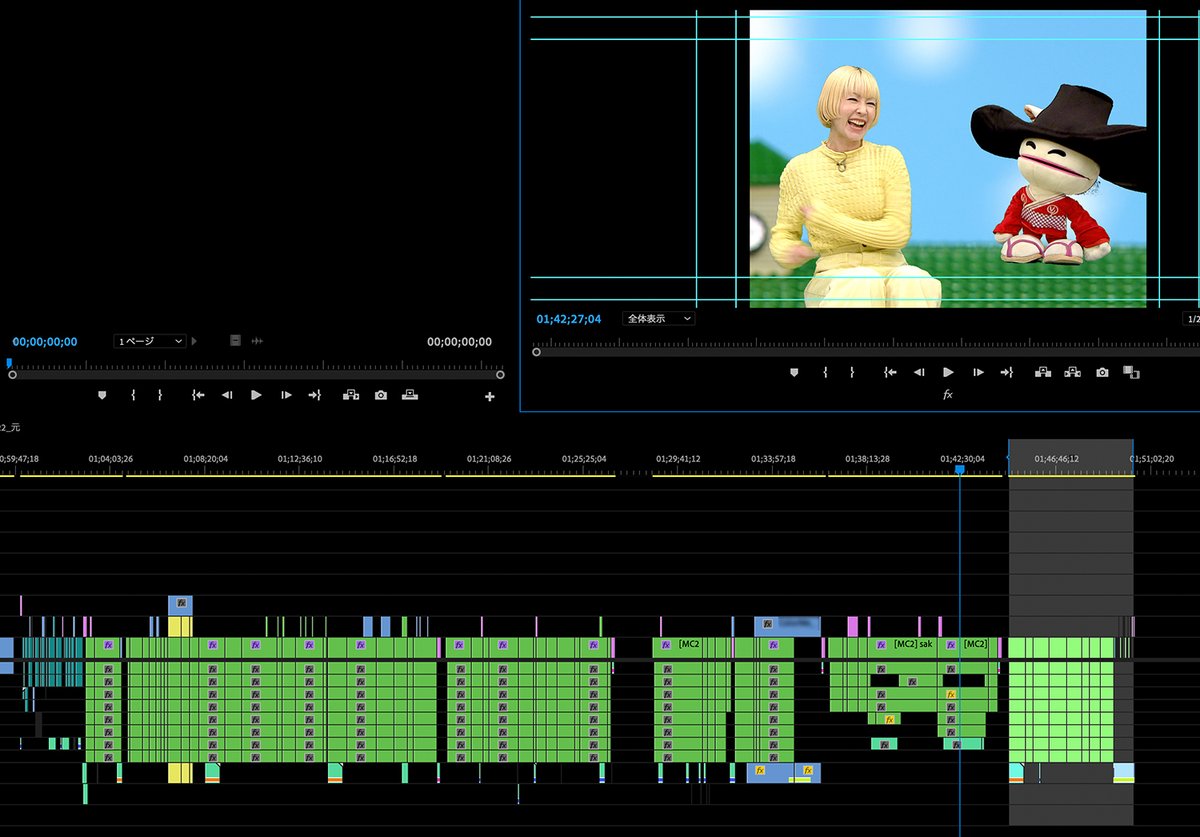The image size is (1200, 837).
Task: Click timeline playhead at 01;42;30;04
Action: 959,469
